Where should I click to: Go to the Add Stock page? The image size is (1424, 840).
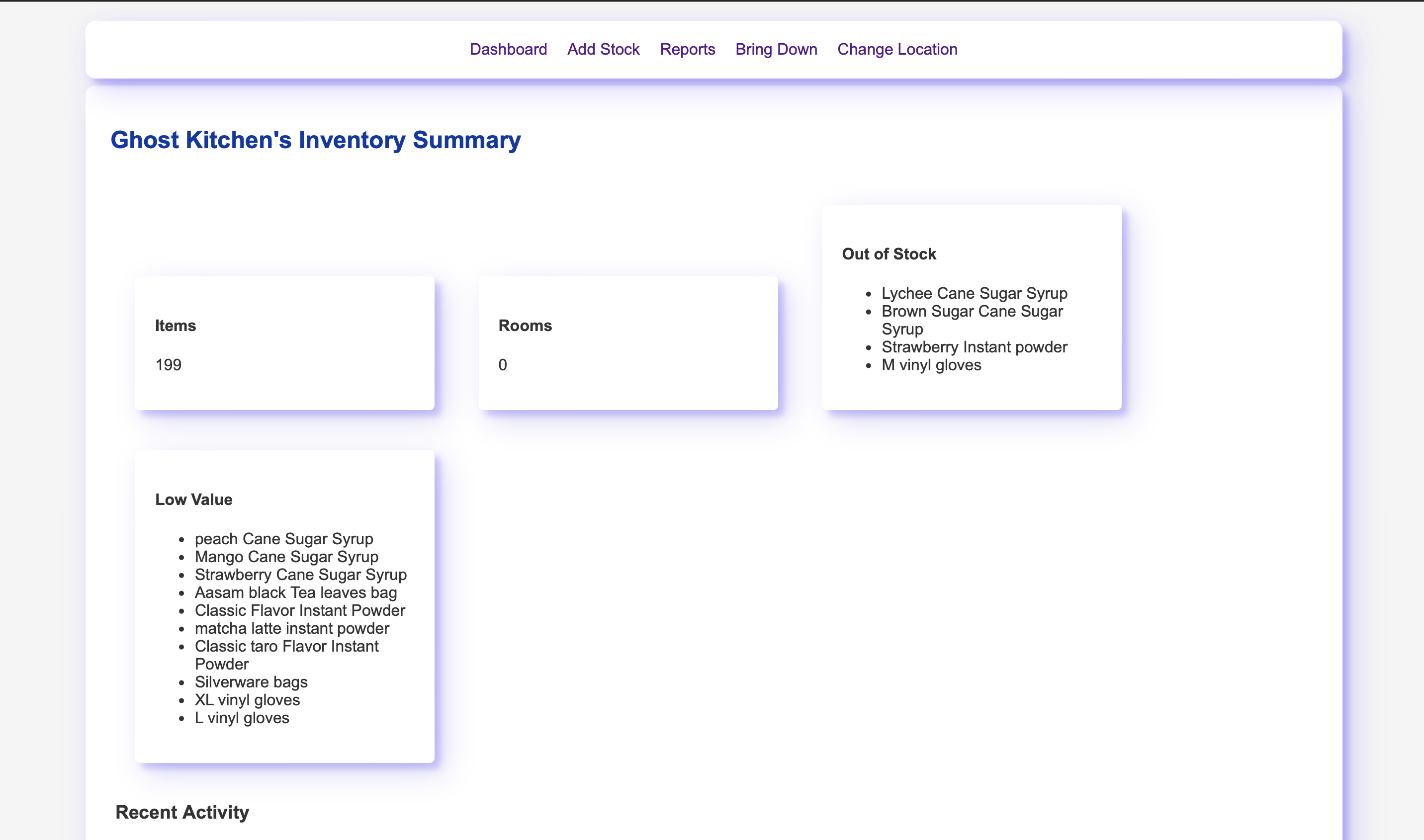603,49
